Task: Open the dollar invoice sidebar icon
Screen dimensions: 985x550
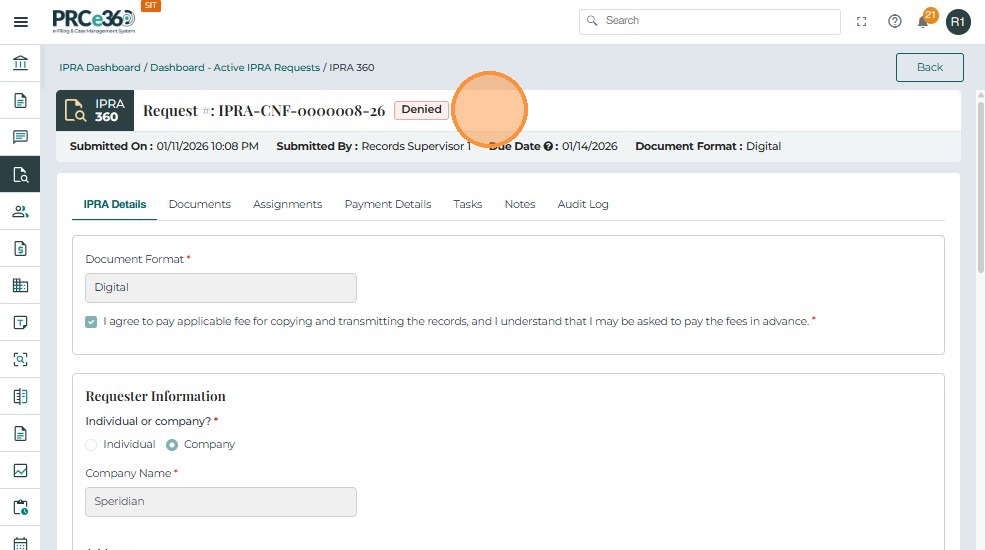Action: 20,249
